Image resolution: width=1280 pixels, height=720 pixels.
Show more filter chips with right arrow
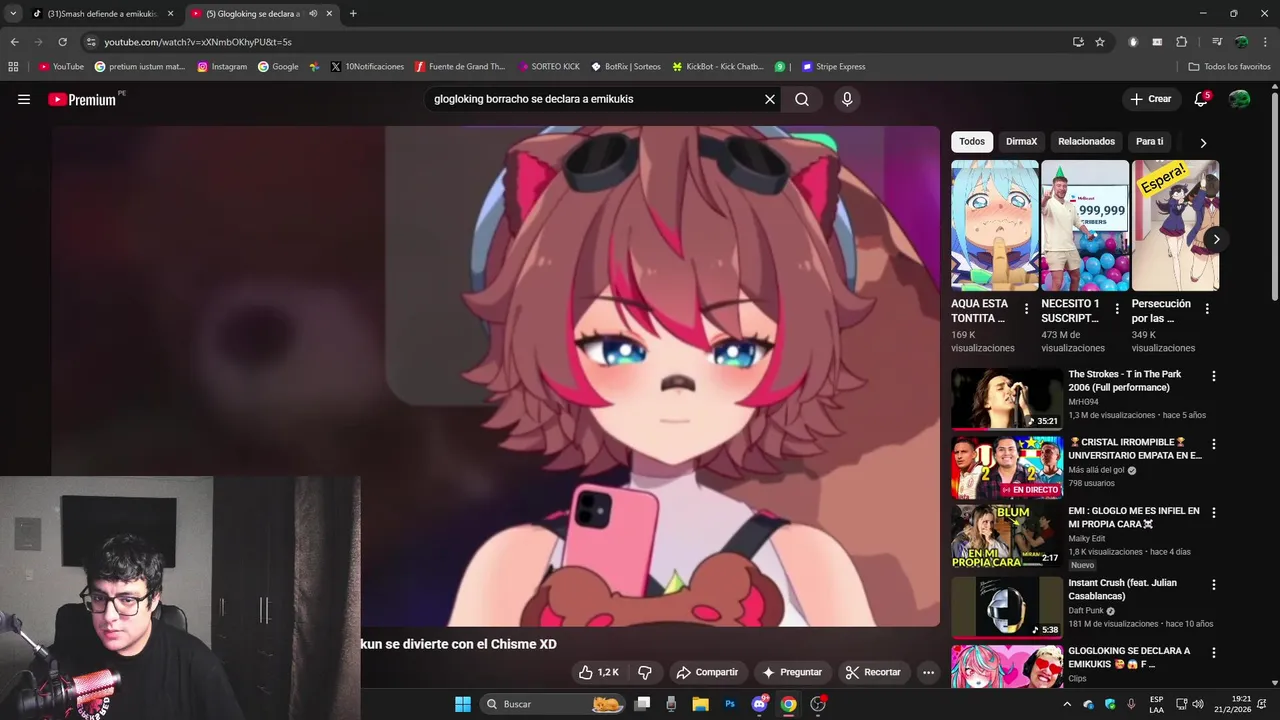[x=1203, y=142]
